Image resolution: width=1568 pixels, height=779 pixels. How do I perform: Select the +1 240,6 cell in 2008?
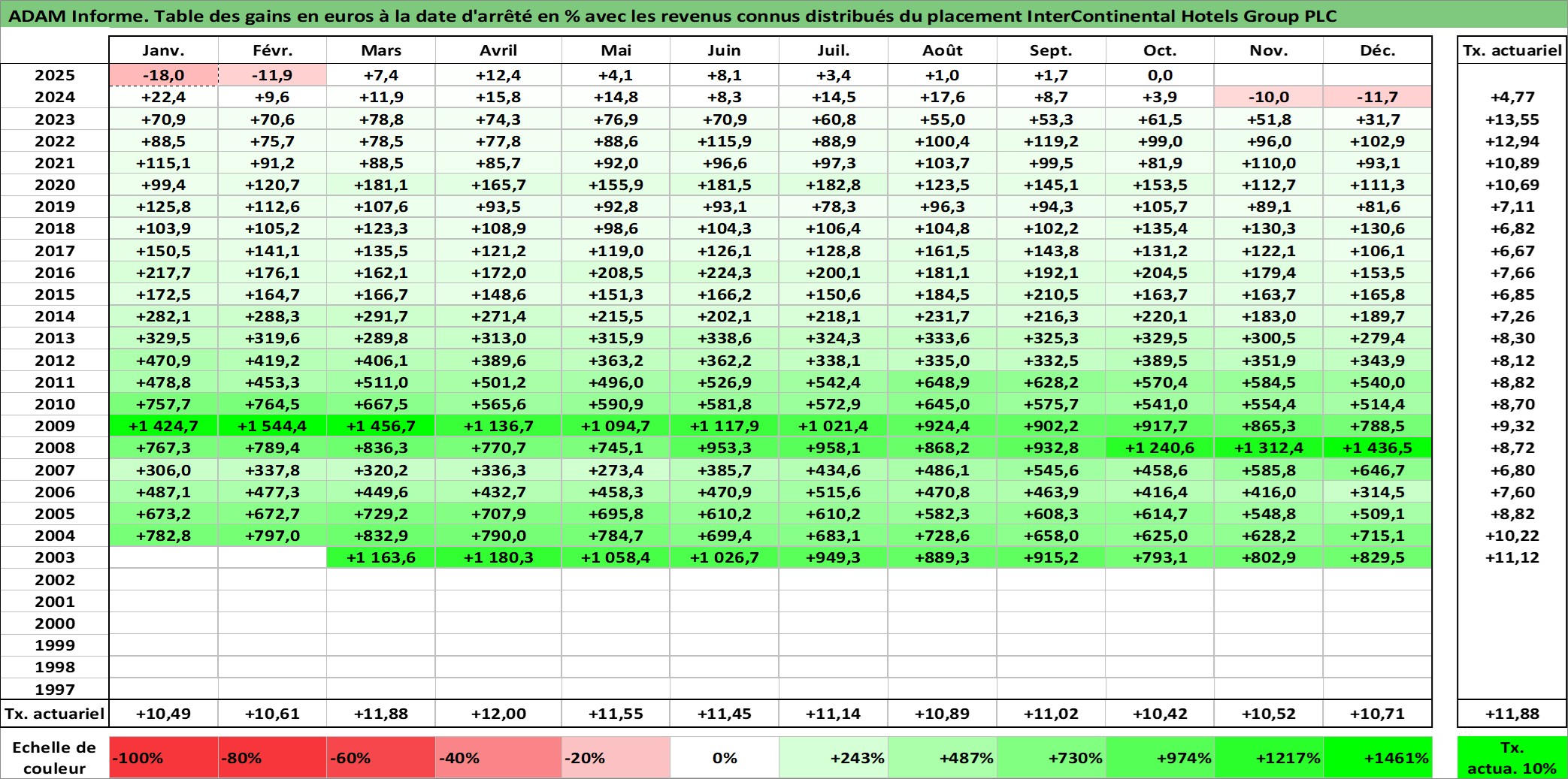(x=1160, y=448)
